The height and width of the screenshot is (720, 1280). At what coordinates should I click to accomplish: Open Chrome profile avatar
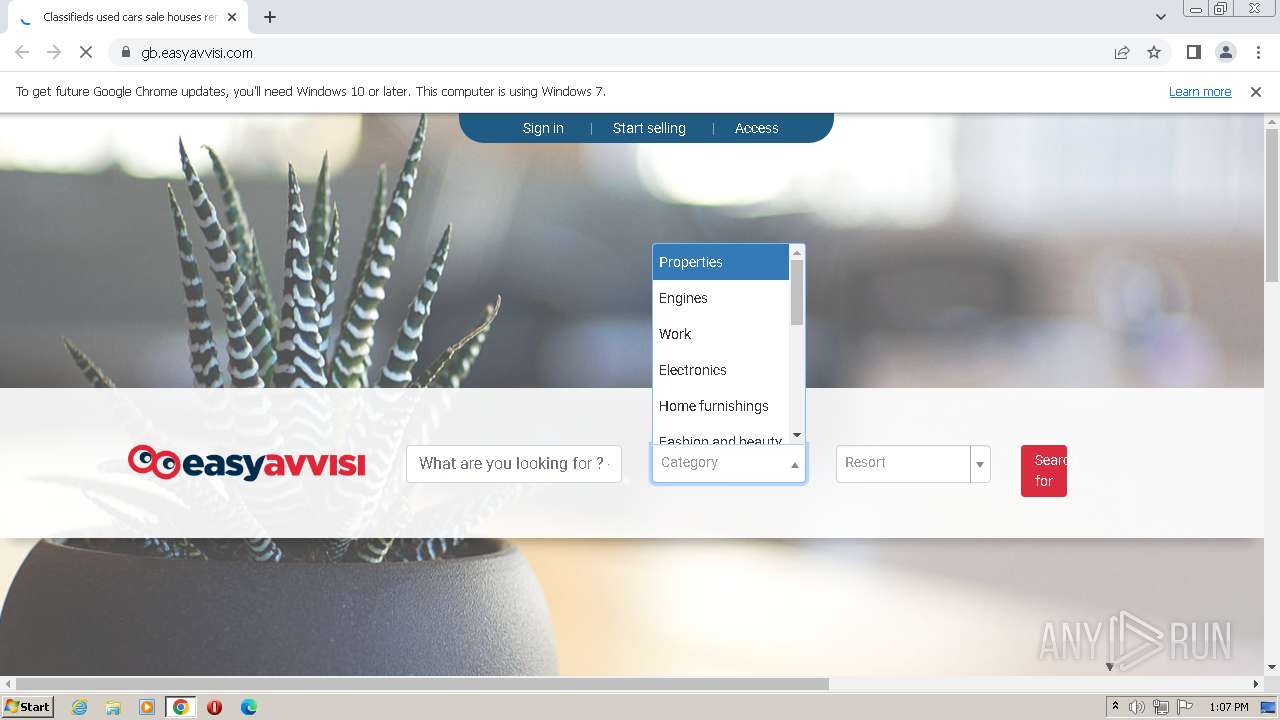click(x=1225, y=52)
